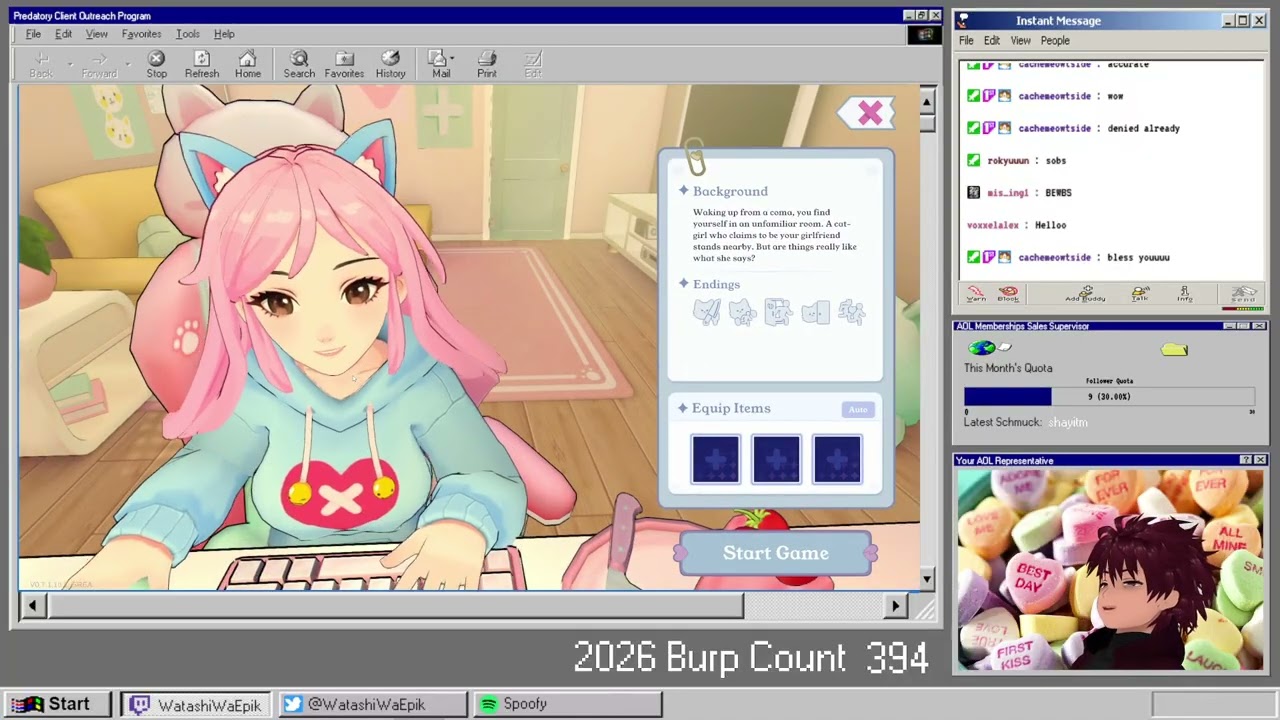Image resolution: width=1280 pixels, height=720 pixels.
Task: Open the browser's Favorites menu
Action: (141, 34)
